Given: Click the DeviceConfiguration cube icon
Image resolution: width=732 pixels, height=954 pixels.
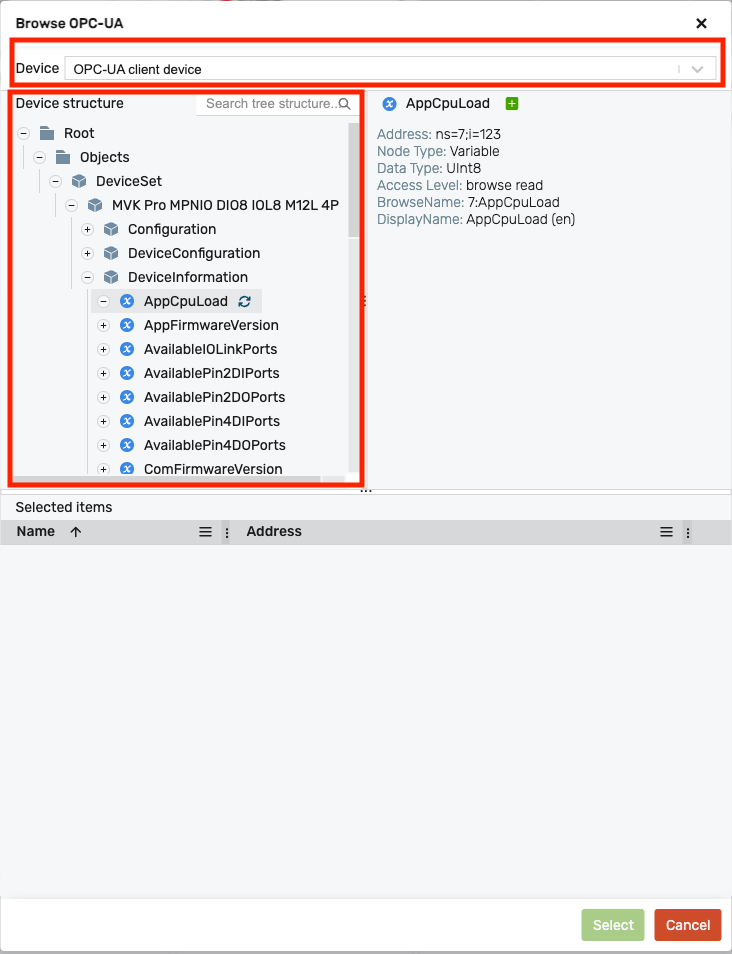Looking at the screenshot, I should [x=111, y=253].
